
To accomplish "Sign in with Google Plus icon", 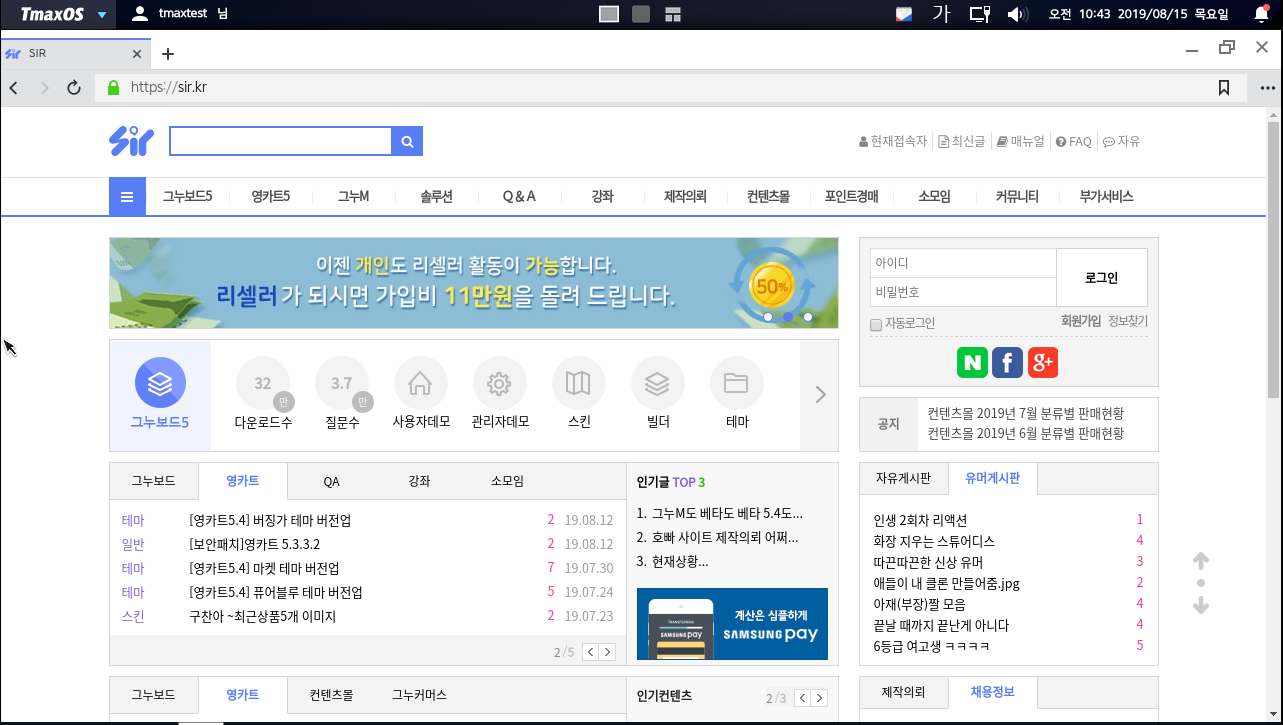I will click(x=1042, y=362).
